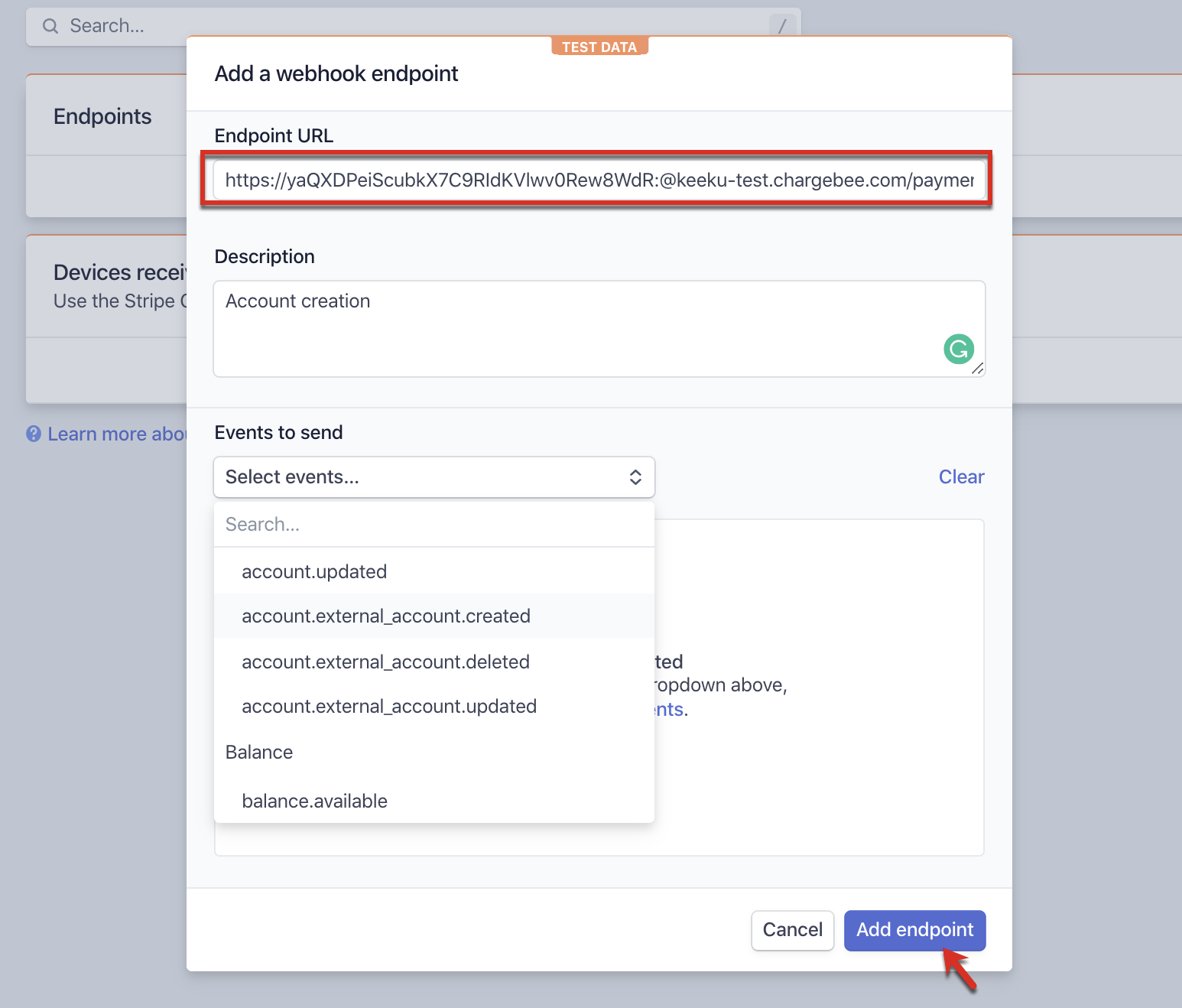Click the help question mark icon
1182x1008 pixels.
[x=34, y=434]
